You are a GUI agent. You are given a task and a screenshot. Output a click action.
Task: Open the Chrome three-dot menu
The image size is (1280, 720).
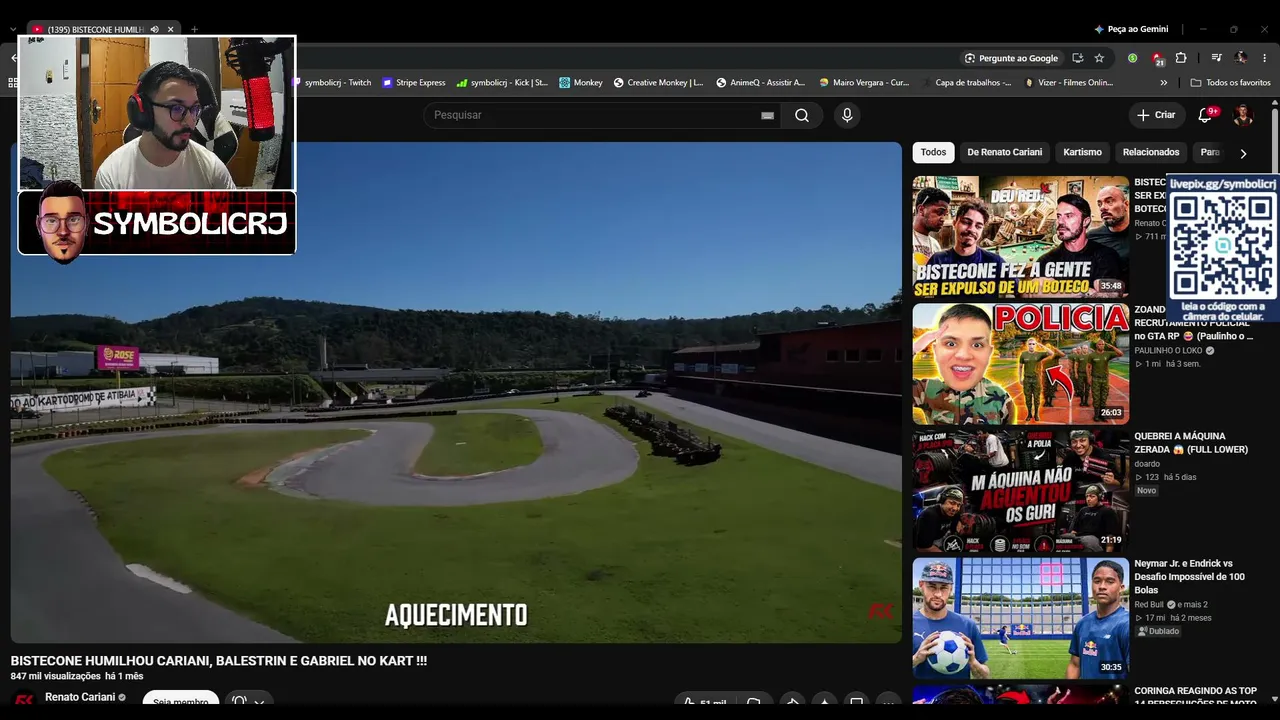(1266, 58)
